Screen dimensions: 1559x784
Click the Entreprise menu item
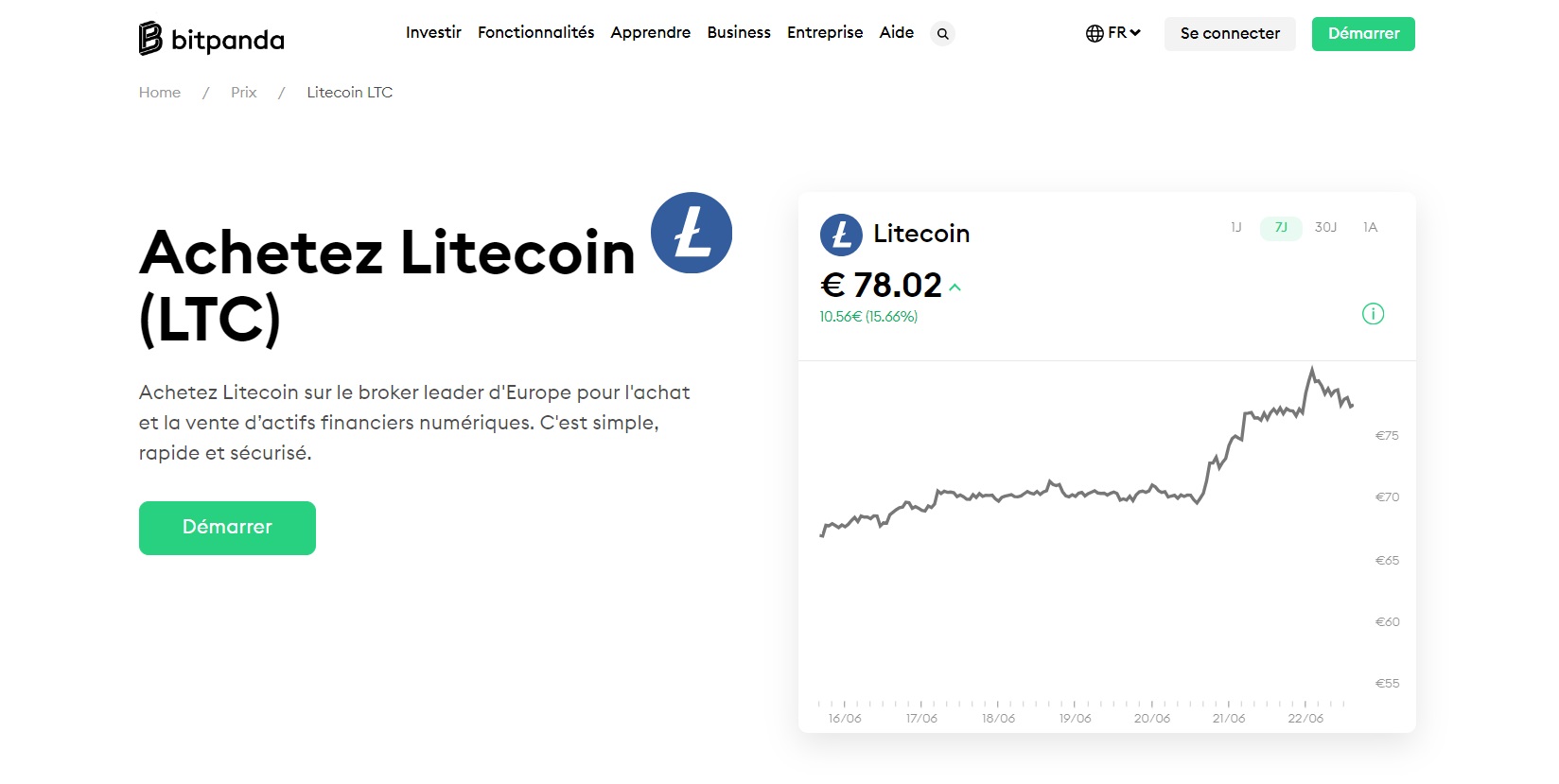824,32
